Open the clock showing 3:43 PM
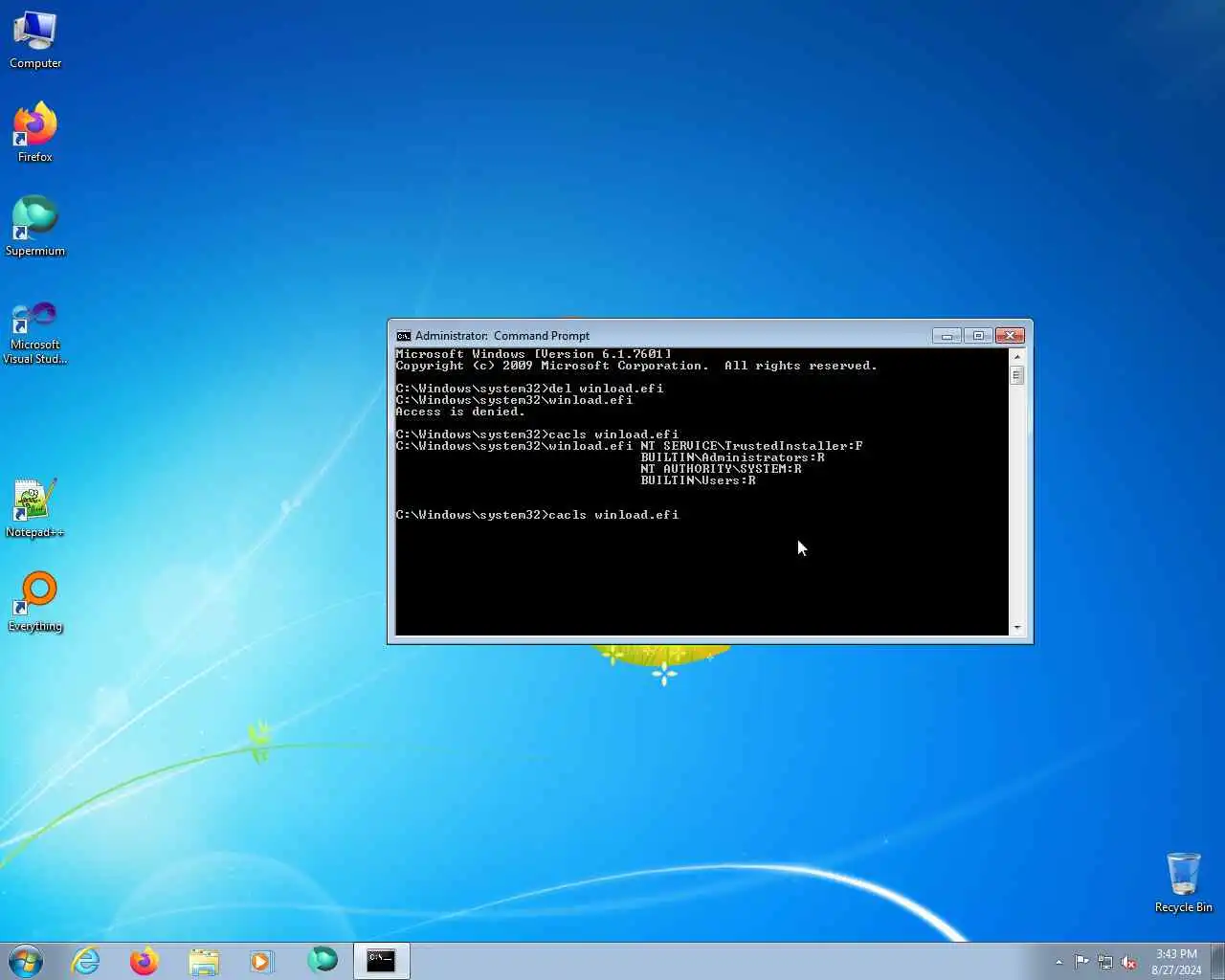 (1176, 962)
